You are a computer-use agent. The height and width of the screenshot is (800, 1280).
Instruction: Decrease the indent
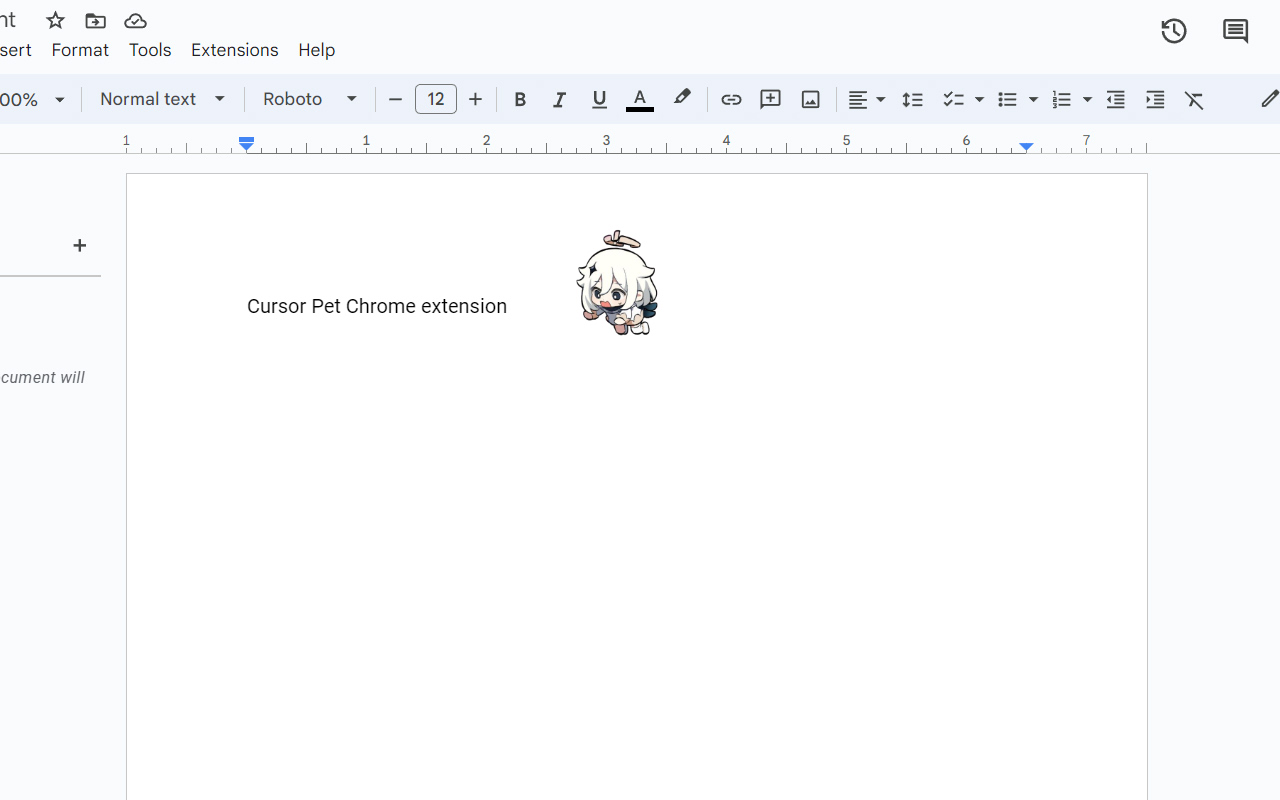point(1115,99)
